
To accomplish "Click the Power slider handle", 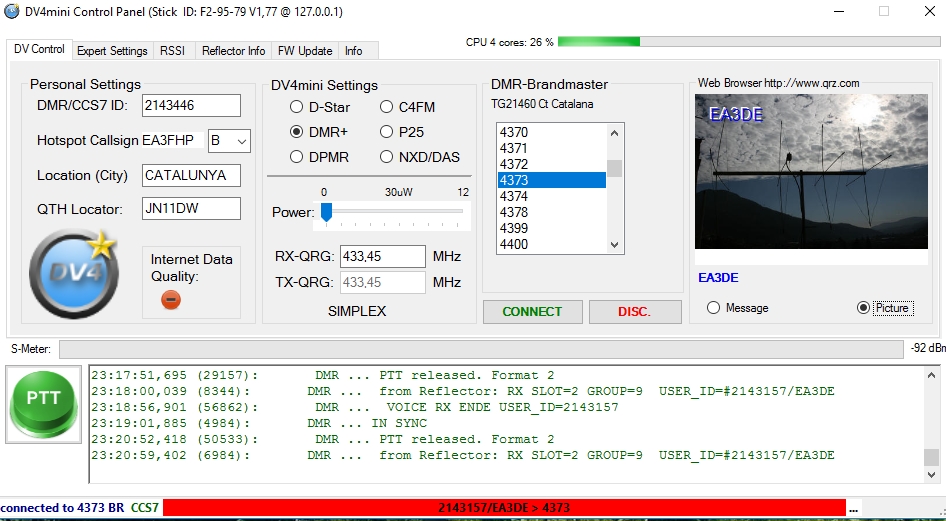I will pos(326,212).
